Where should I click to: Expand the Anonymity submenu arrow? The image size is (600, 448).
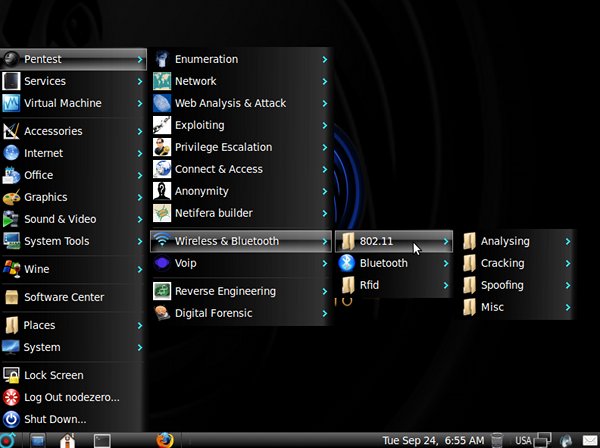[x=324, y=191]
